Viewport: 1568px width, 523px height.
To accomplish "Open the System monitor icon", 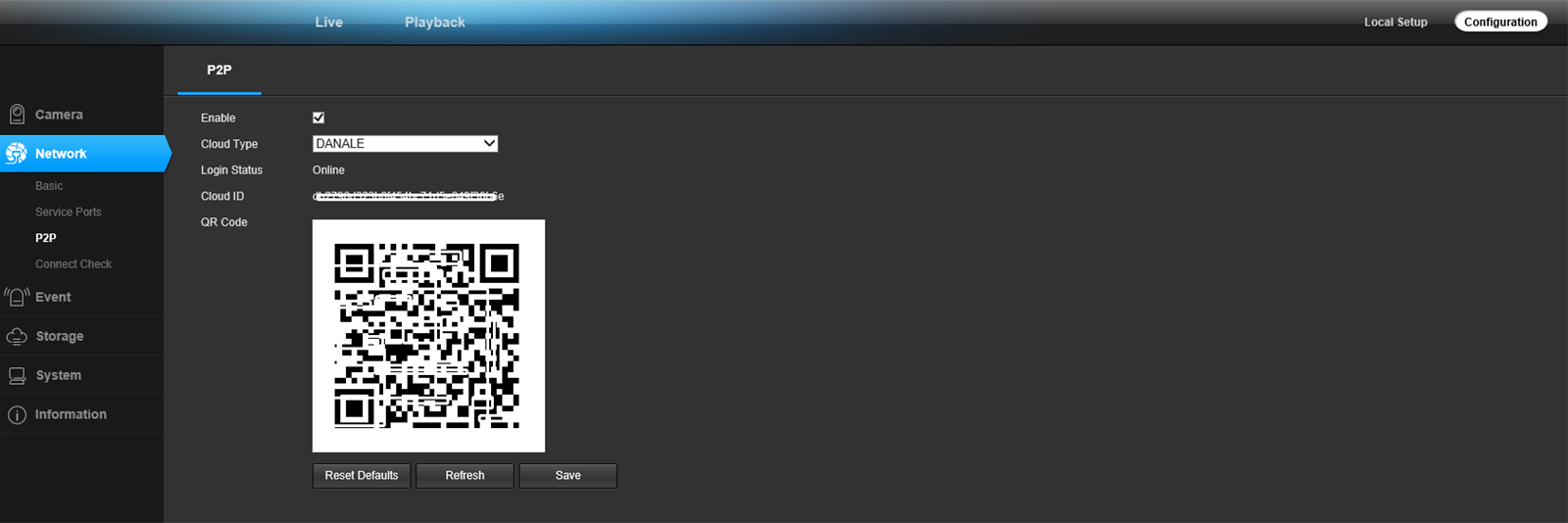I will [x=17, y=375].
